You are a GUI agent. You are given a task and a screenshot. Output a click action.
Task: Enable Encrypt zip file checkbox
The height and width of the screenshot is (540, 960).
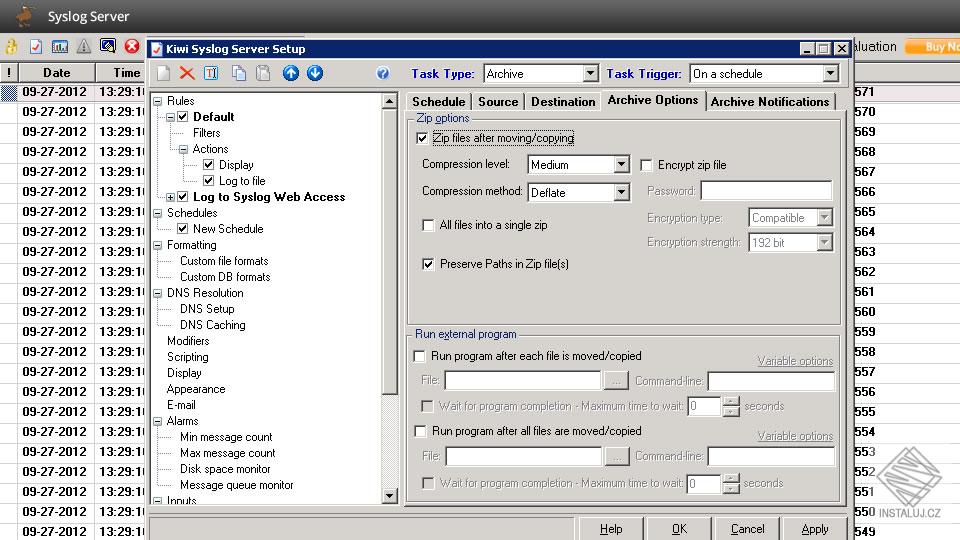[x=646, y=165]
